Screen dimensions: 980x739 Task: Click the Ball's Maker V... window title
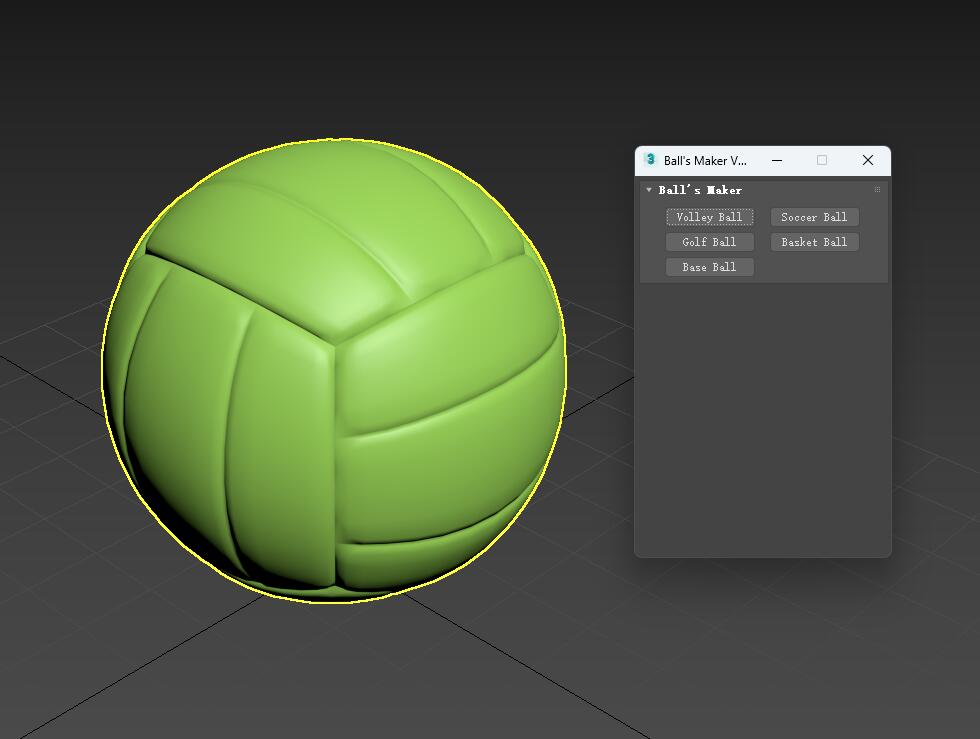[x=705, y=161]
